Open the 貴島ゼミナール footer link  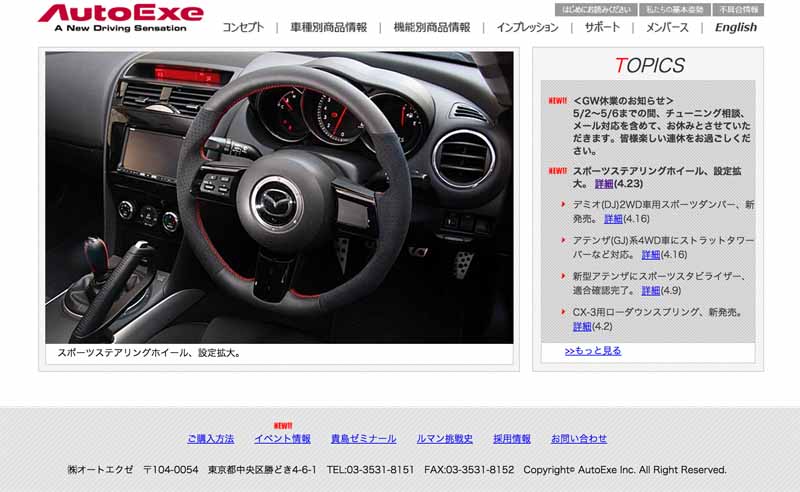[x=364, y=439]
